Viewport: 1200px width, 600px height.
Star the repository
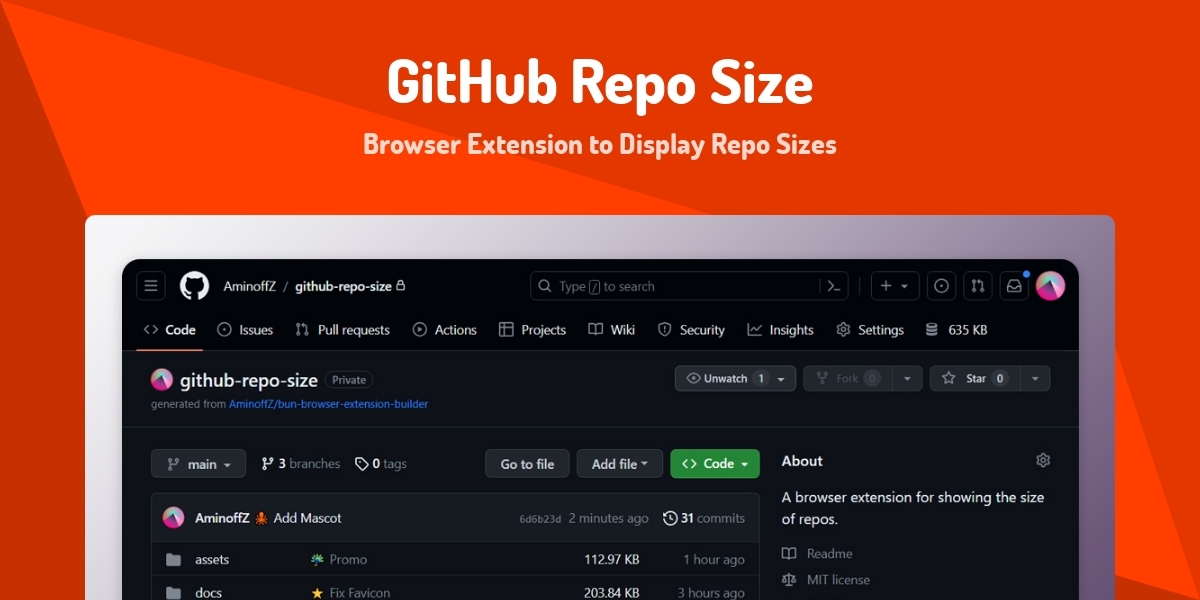[975, 379]
